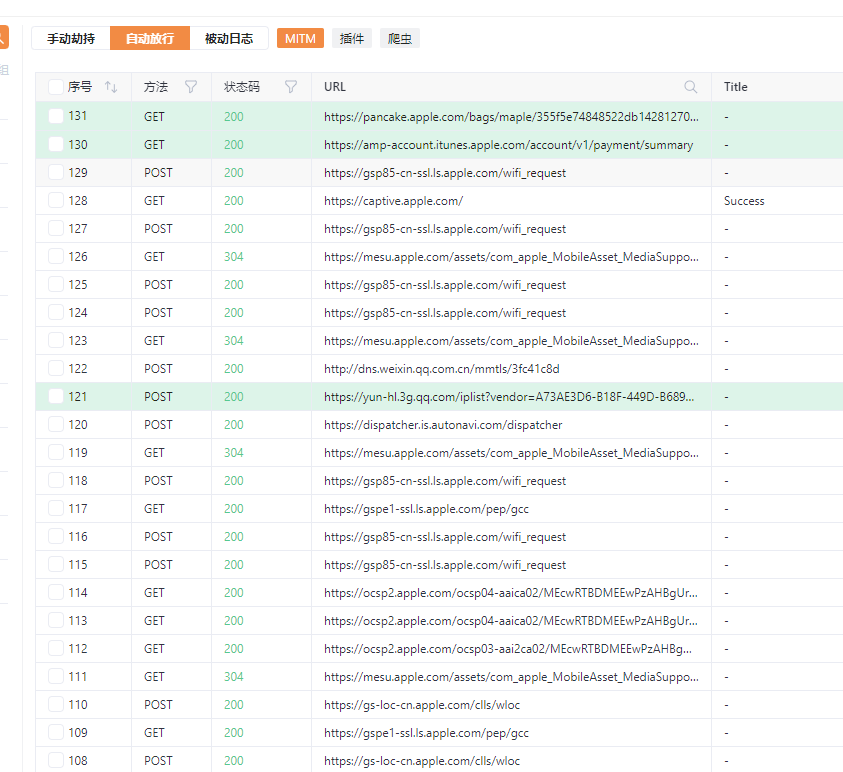Select the POST method cell in row 122
843x772 pixels.
point(158,368)
